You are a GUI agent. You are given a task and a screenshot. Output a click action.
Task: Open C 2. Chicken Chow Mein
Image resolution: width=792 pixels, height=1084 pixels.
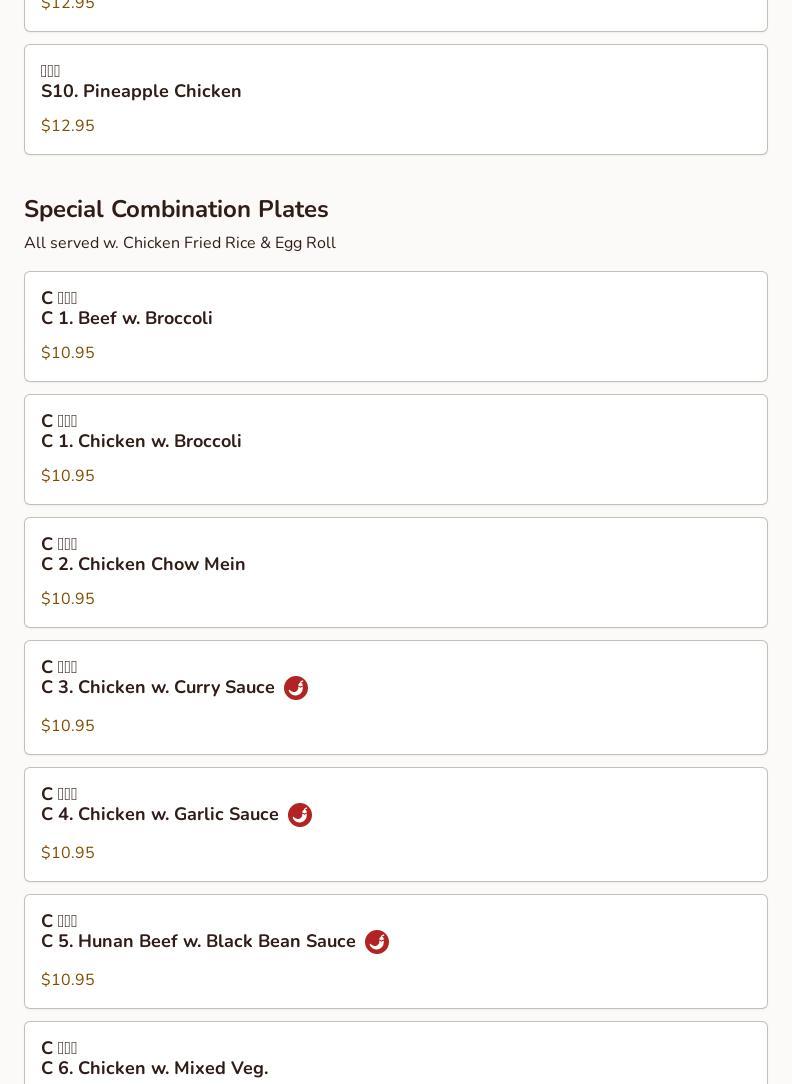click(143, 564)
